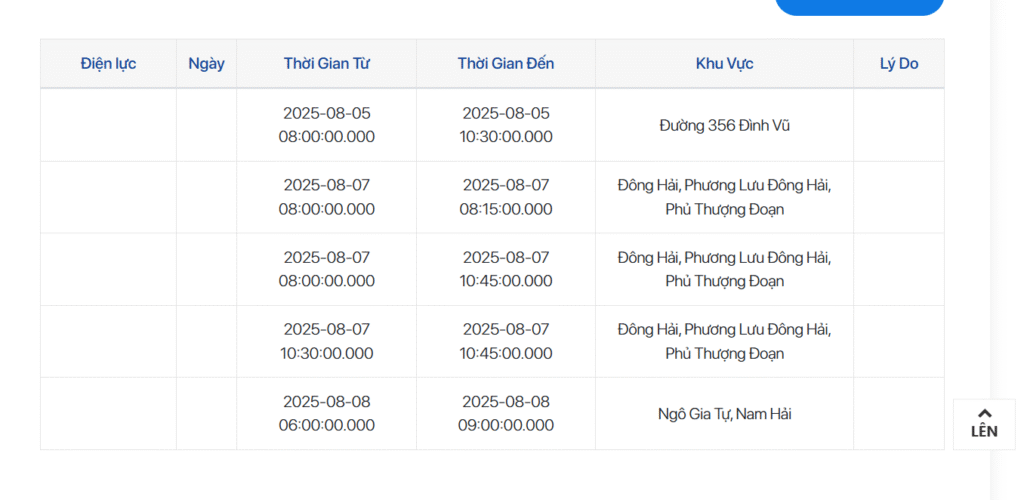
Task: Click the empty Lý Do cell in first row
Action: tap(899, 125)
